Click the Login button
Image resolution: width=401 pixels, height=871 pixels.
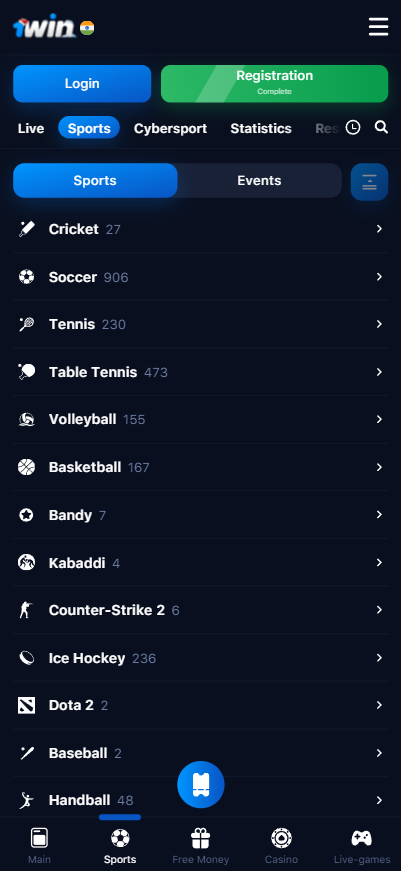pos(82,84)
